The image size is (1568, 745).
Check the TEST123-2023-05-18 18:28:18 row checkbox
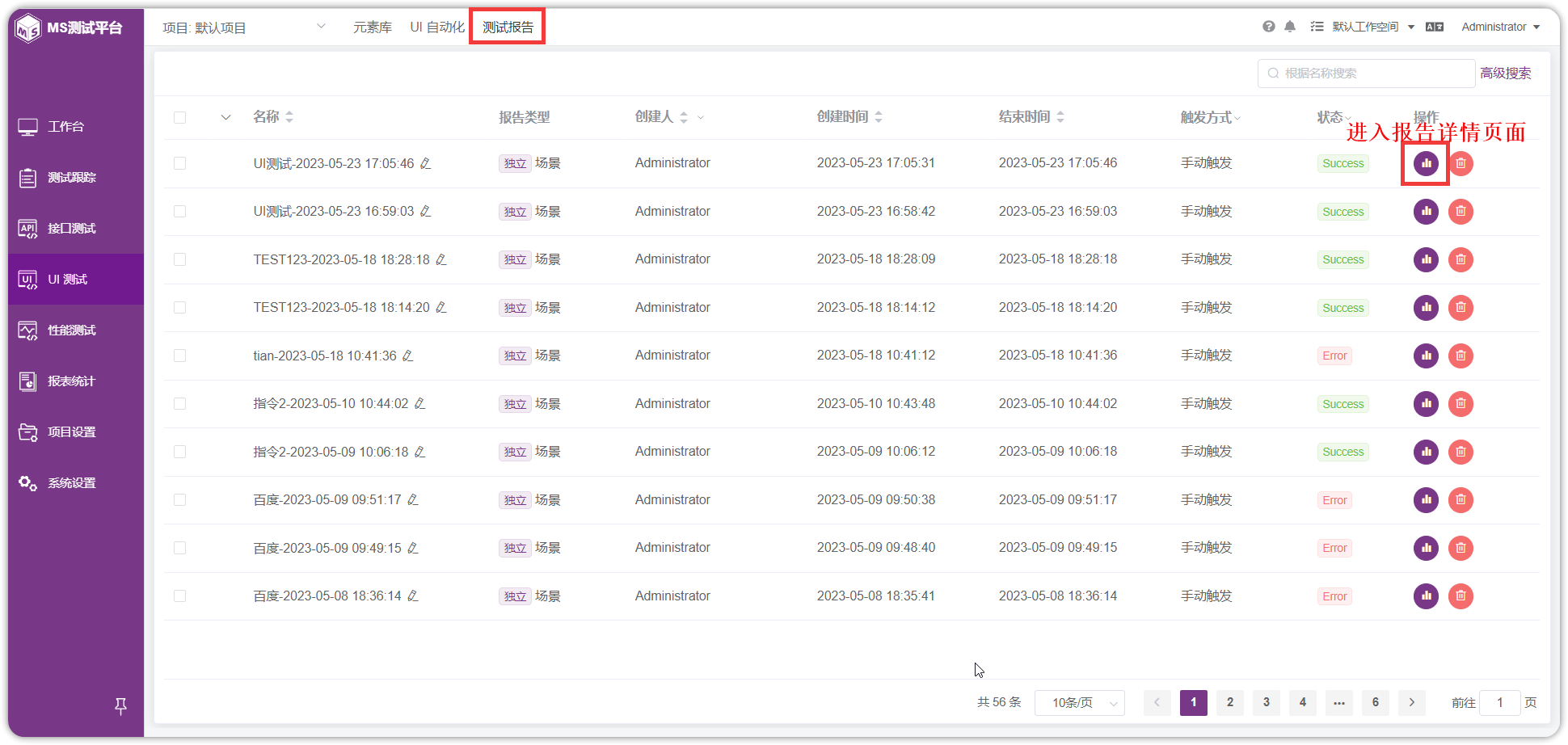(180, 259)
